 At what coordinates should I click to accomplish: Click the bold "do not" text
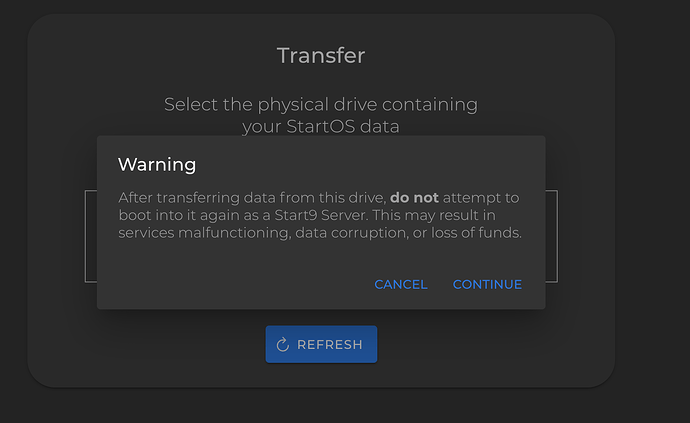tap(414, 198)
